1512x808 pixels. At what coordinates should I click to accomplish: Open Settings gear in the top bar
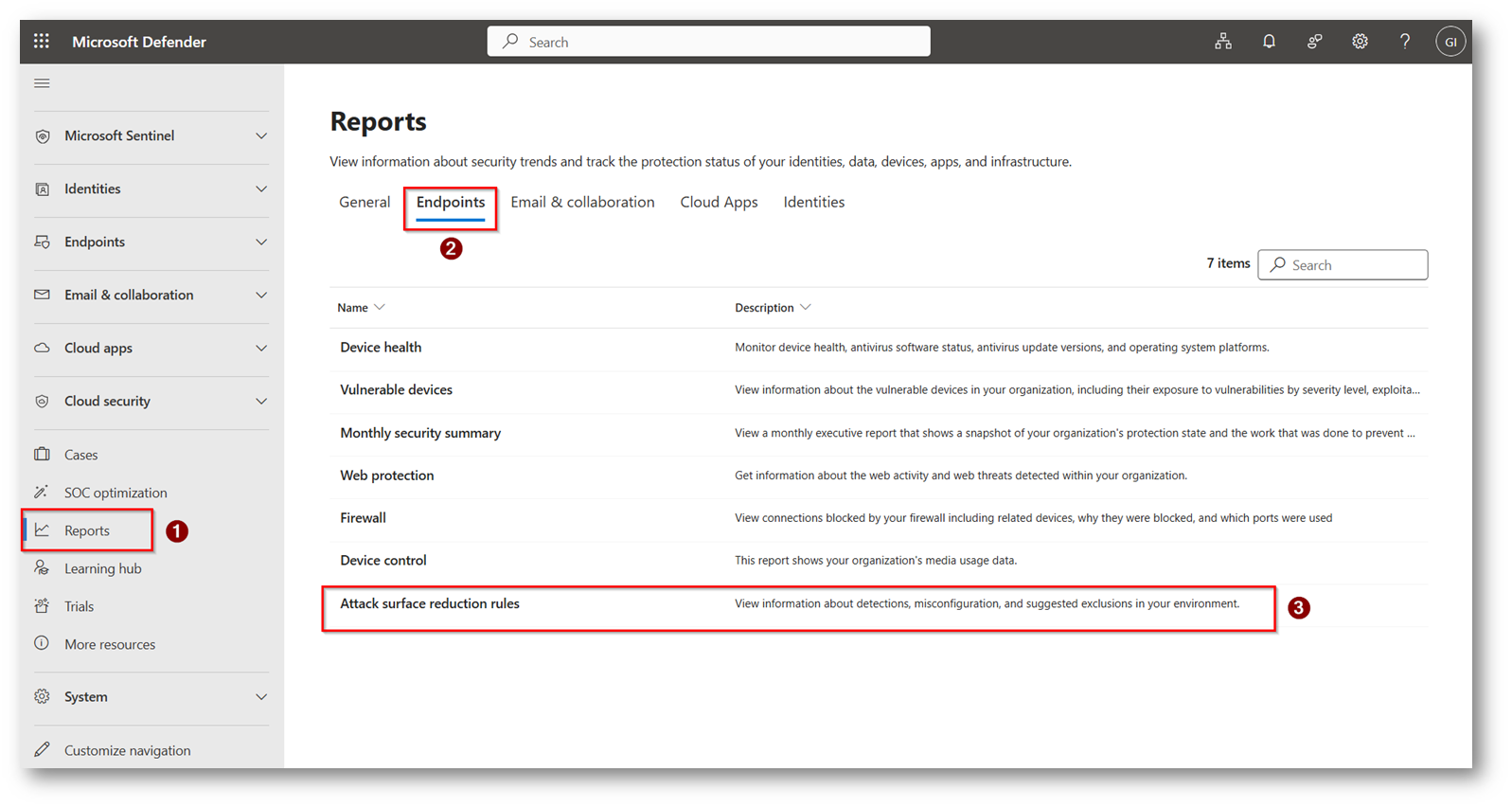[1360, 42]
